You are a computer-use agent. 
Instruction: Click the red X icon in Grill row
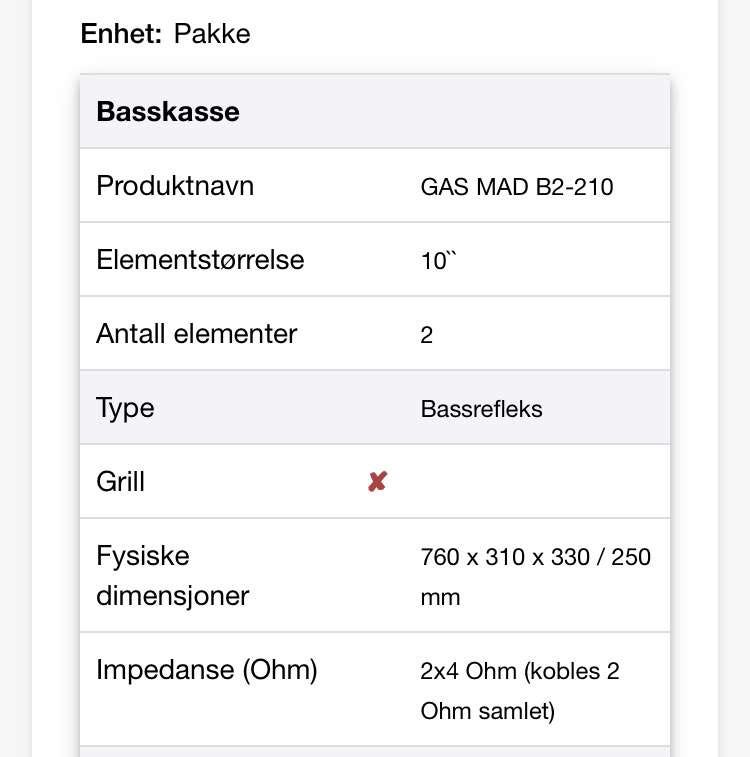377,481
